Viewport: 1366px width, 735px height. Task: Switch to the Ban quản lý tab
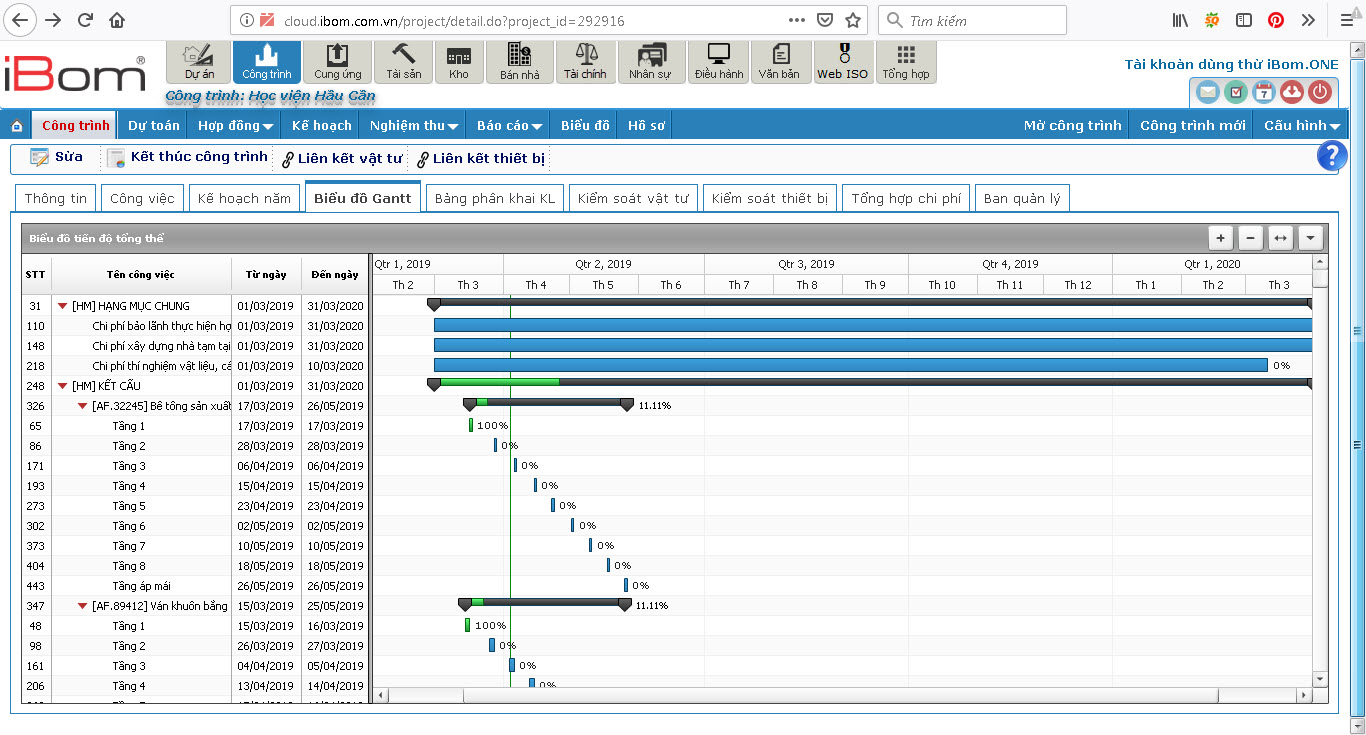pyautogui.click(x=1022, y=198)
